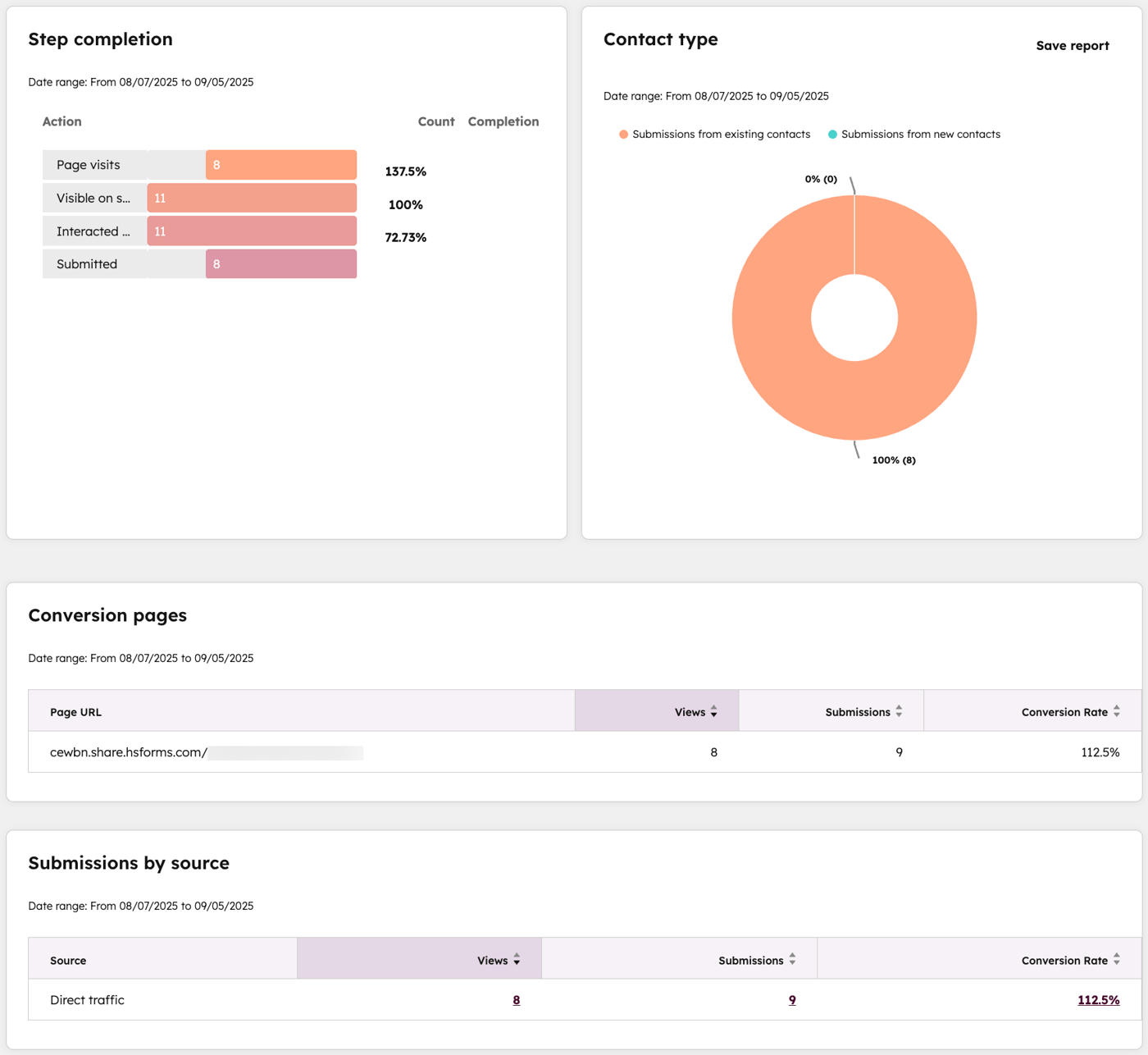Toggle the new contacts legend dot

[x=832, y=134]
